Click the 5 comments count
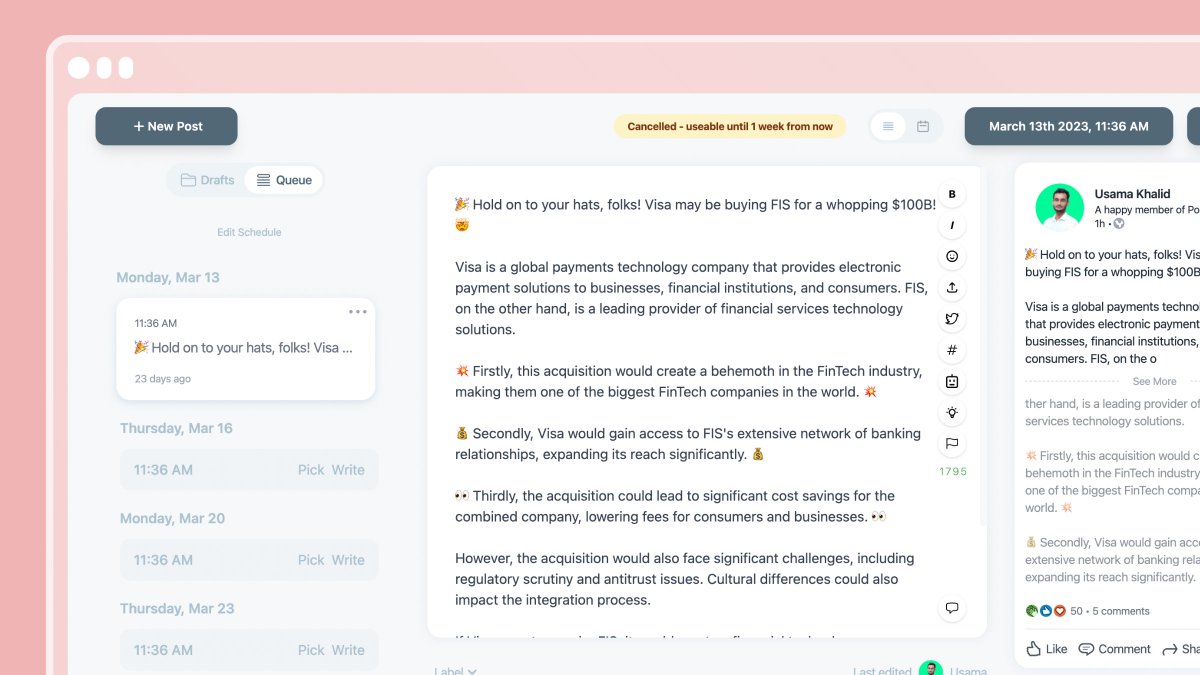Viewport: 1200px width, 675px height. click(x=1121, y=611)
